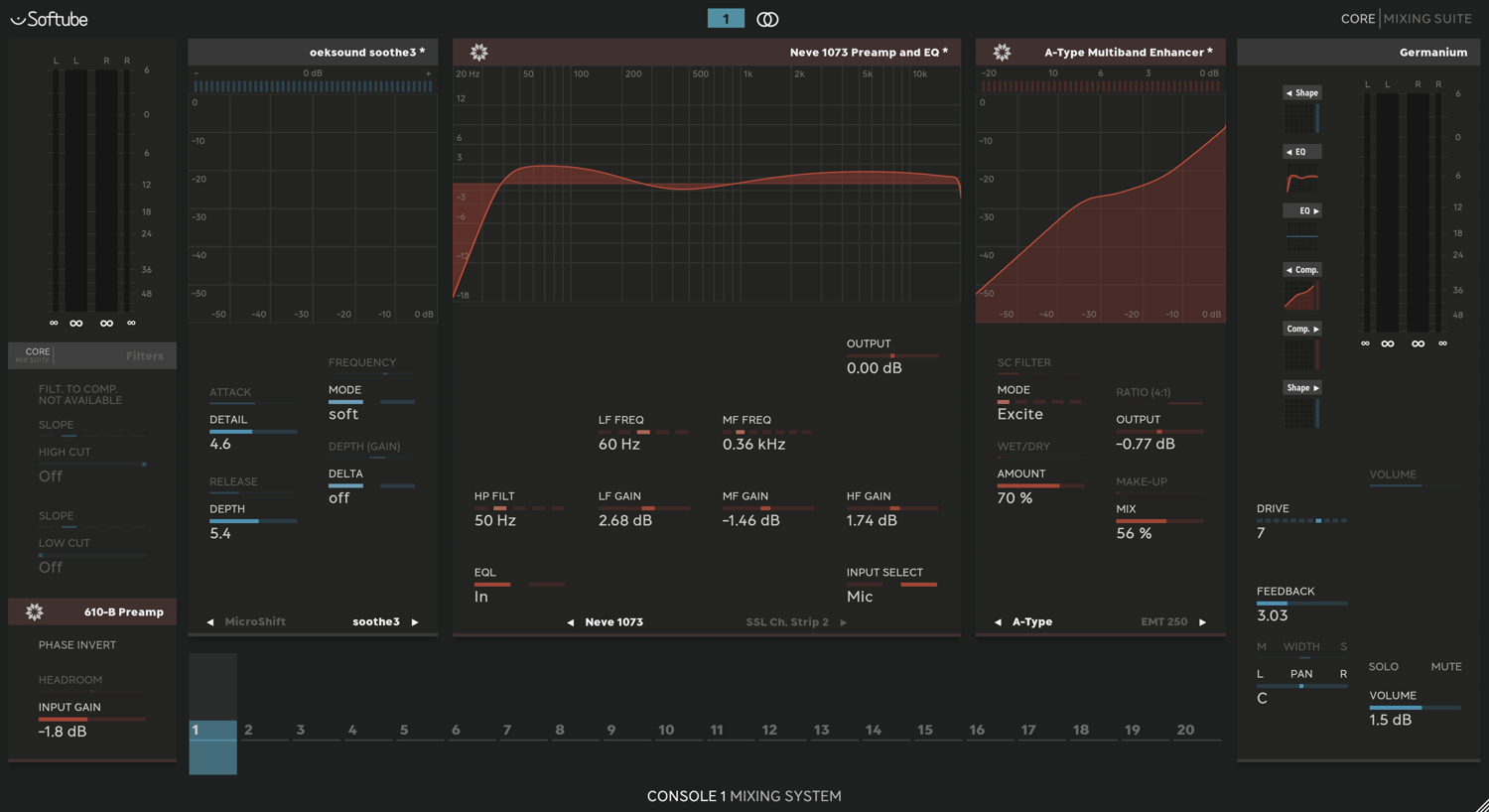This screenshot has width=1489, height=812.
Task: Select channel 5 in track strip
Action: tap(403, 730)
